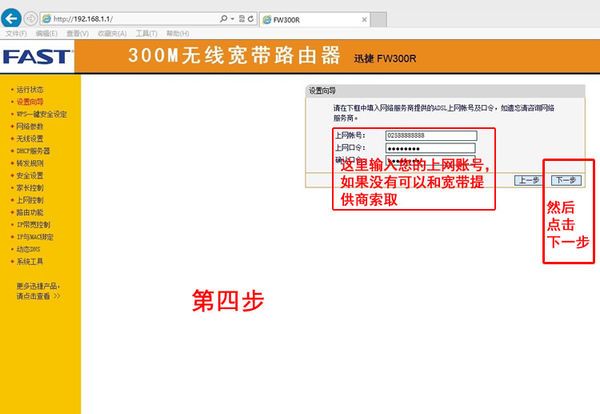
Task: Click the 上网口令 password field
Action: click(430, 148)
